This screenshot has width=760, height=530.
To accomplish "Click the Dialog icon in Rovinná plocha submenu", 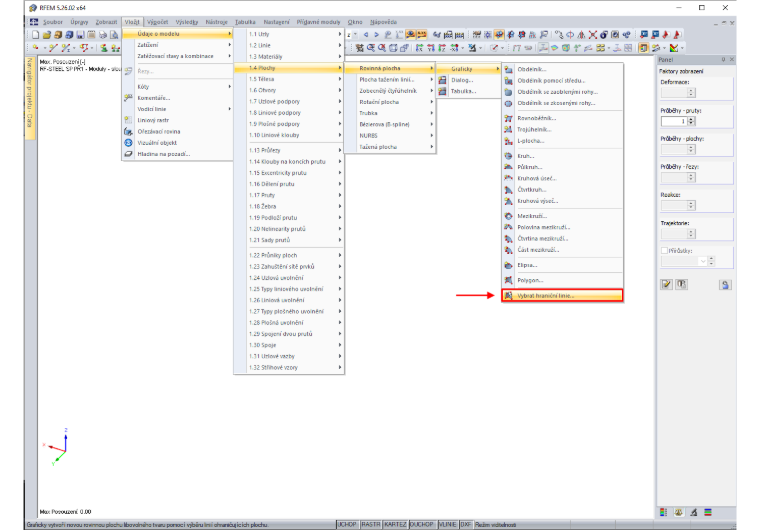I will (443, 80).
